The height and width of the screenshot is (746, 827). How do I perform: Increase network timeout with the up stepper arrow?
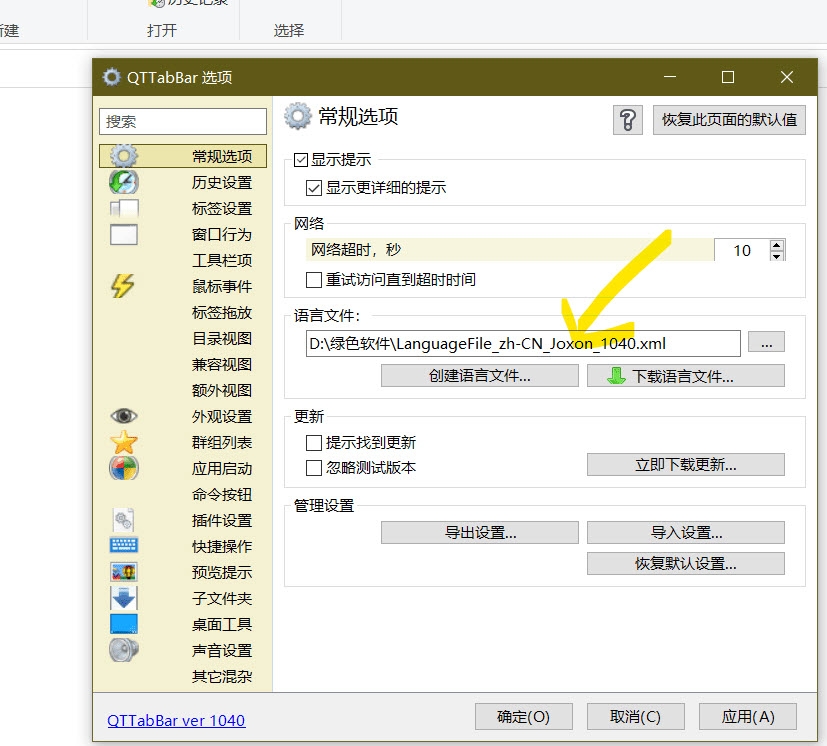pos(778,247)
